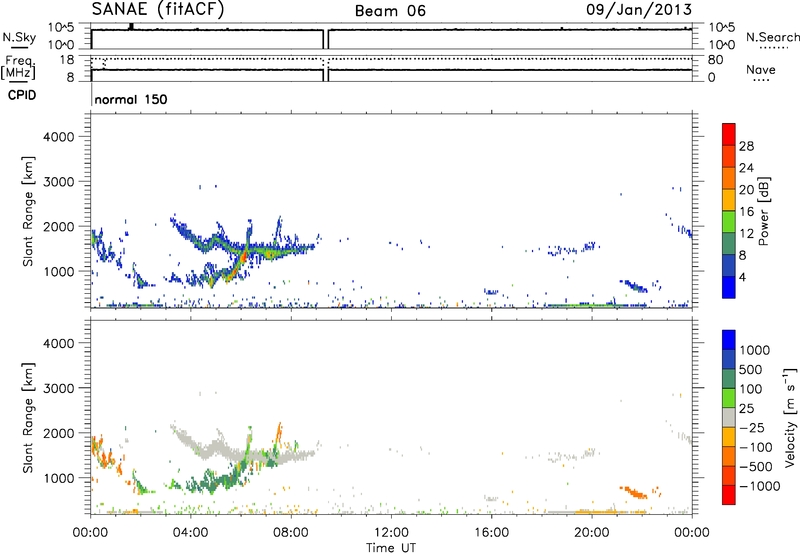The height and width of the screenshot is (554, 800).
Task: Click the 08:00 time tick label
Action: 291,533
